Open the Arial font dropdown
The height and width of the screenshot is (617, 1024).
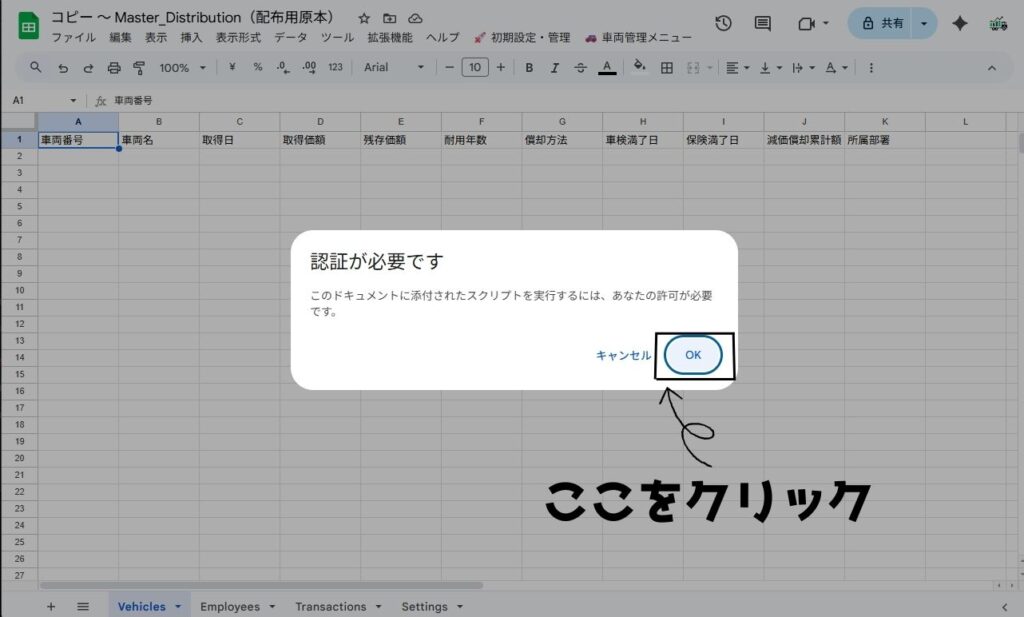[x=394, y=68]
